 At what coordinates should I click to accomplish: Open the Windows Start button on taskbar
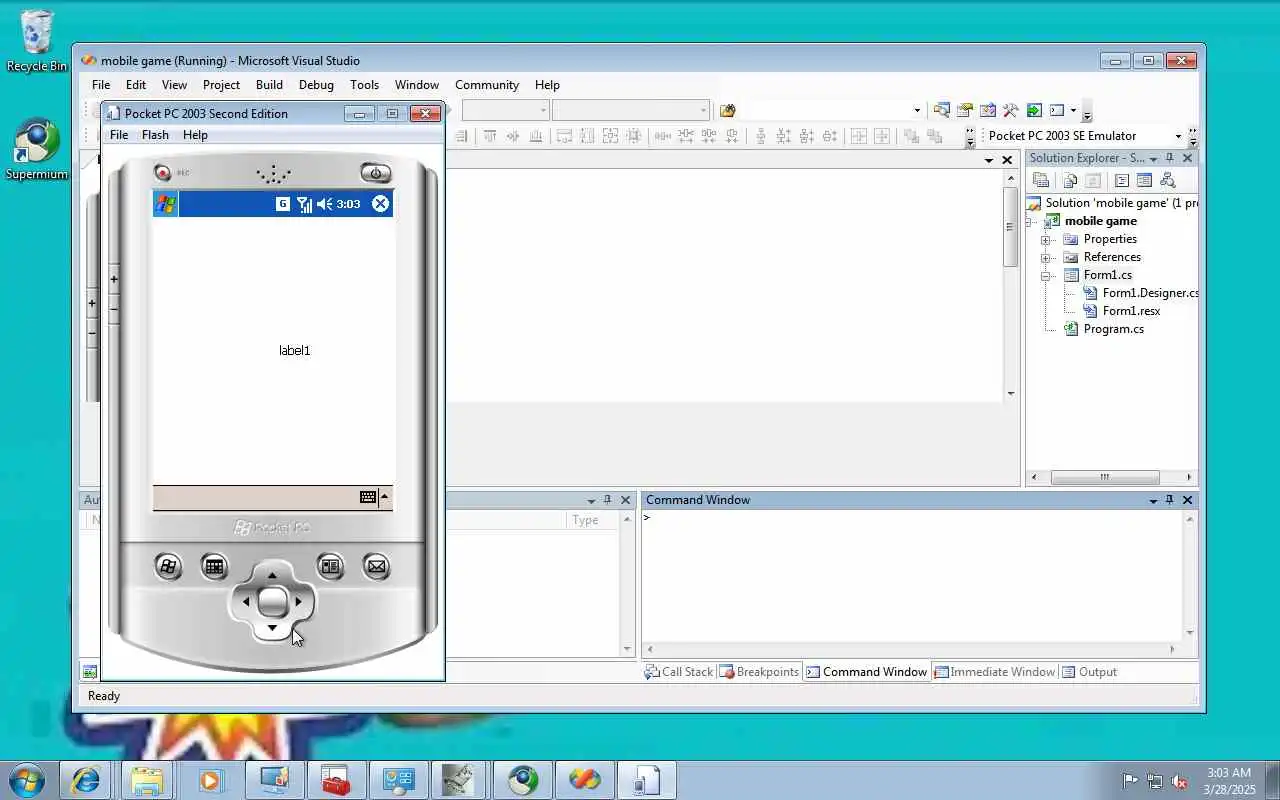[x=26, y=780]
